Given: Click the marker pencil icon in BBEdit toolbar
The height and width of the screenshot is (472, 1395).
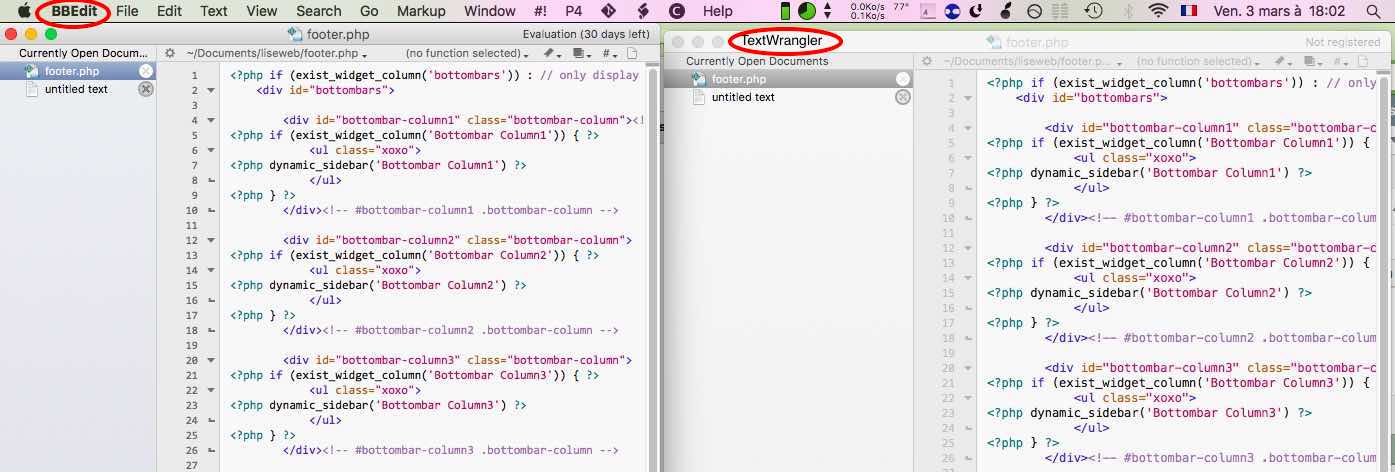Looking at the screenshot, I should tap(551, 54).
